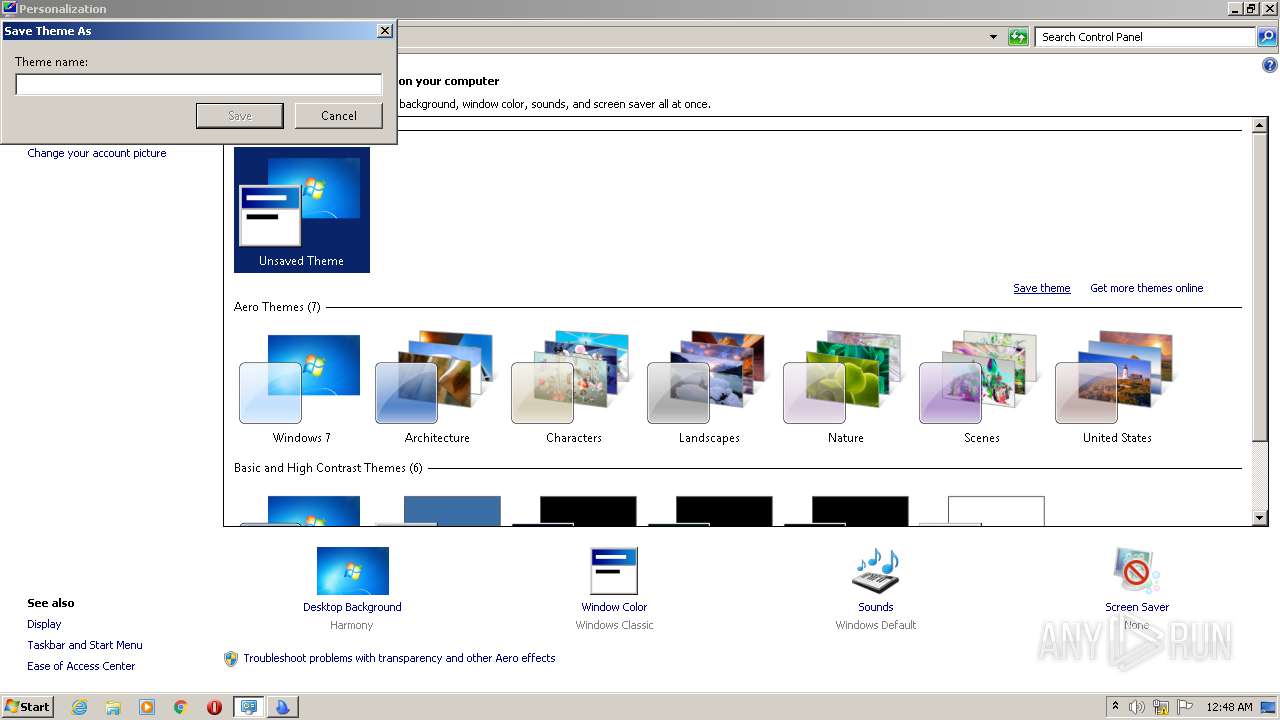1280x720 pixels.
Task: Click the clock showing 12:48 AM
Action: click(1230, 707)
